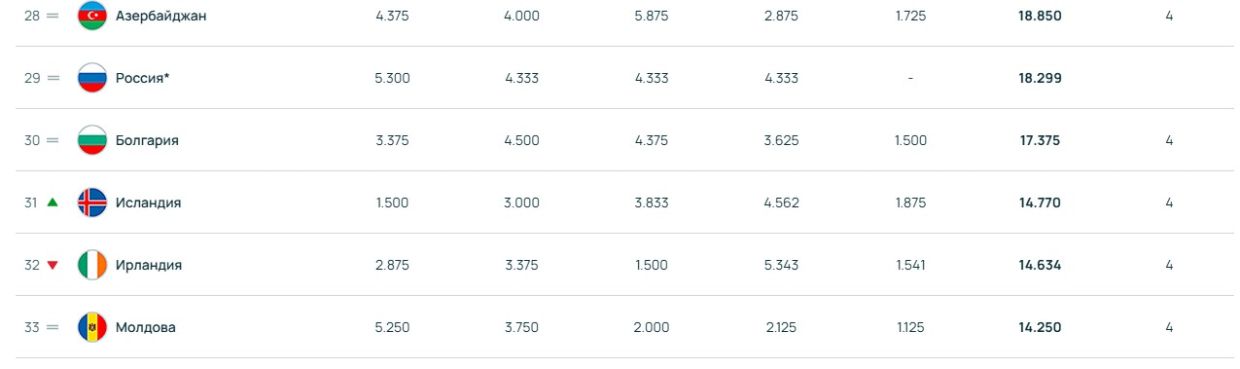Open the Россия* country link
The image size is (1240, 369).
(x=143, y=78)
